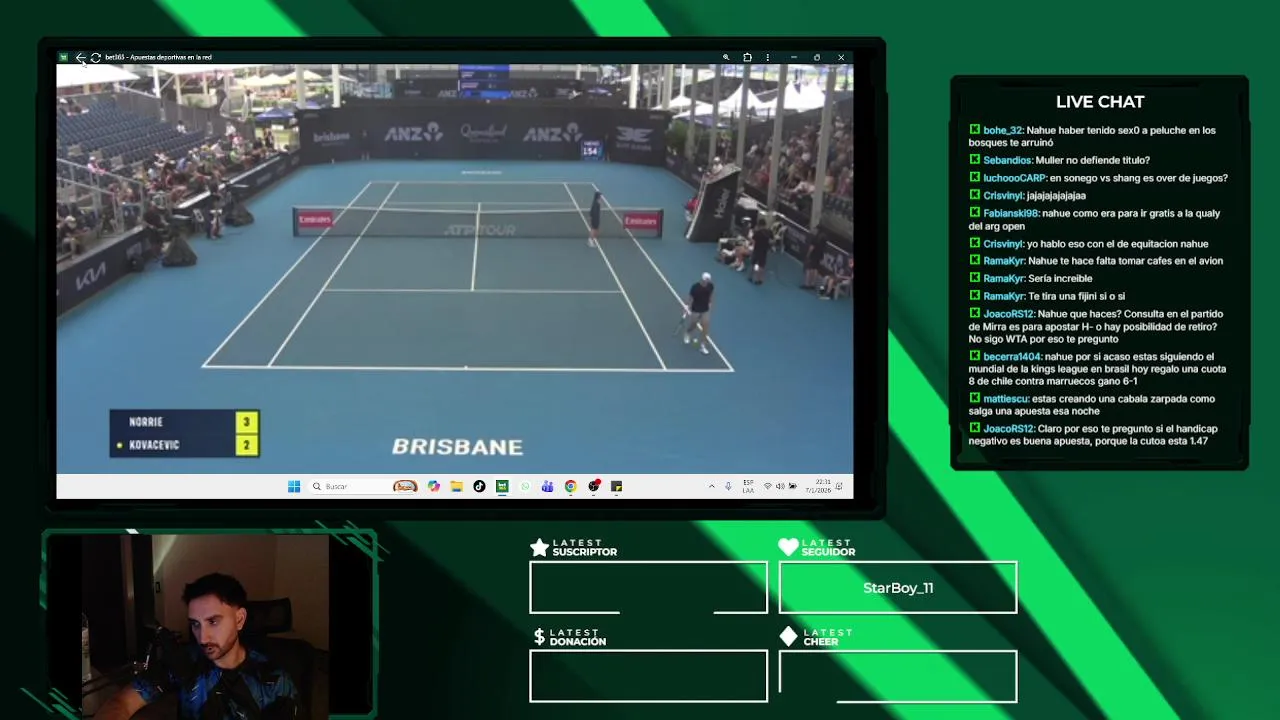Open Microsoft Teams from the taskbar
1280x720 pixels.
coord(547,486)
